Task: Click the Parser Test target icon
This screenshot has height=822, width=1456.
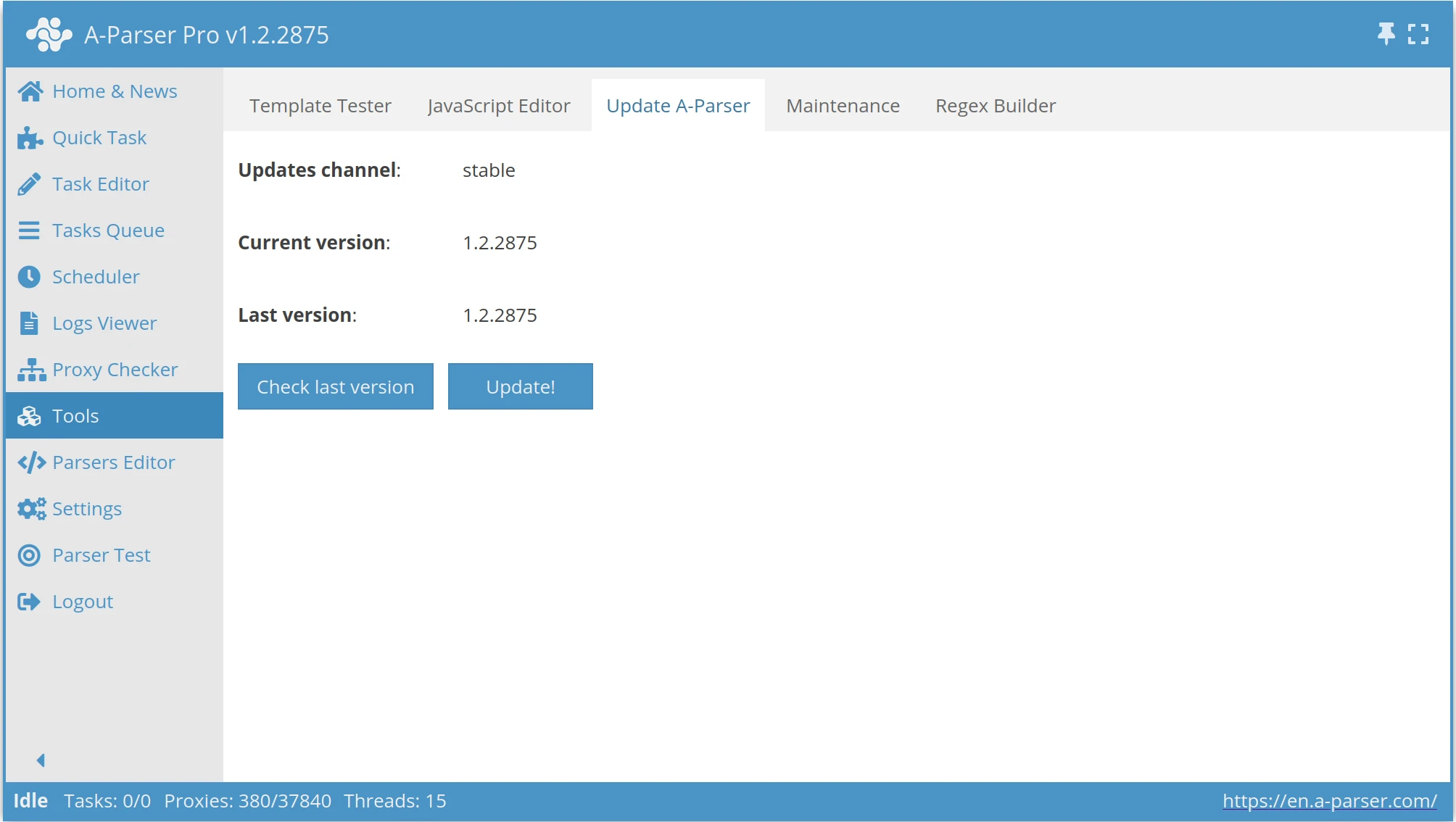Action: click(x=30, y=555)
